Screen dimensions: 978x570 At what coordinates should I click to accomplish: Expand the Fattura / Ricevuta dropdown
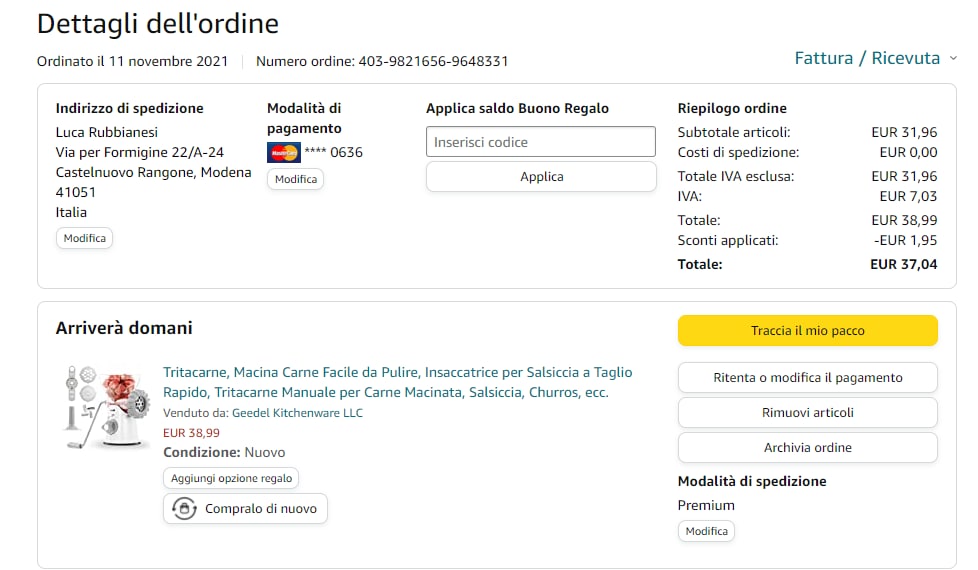867,58
